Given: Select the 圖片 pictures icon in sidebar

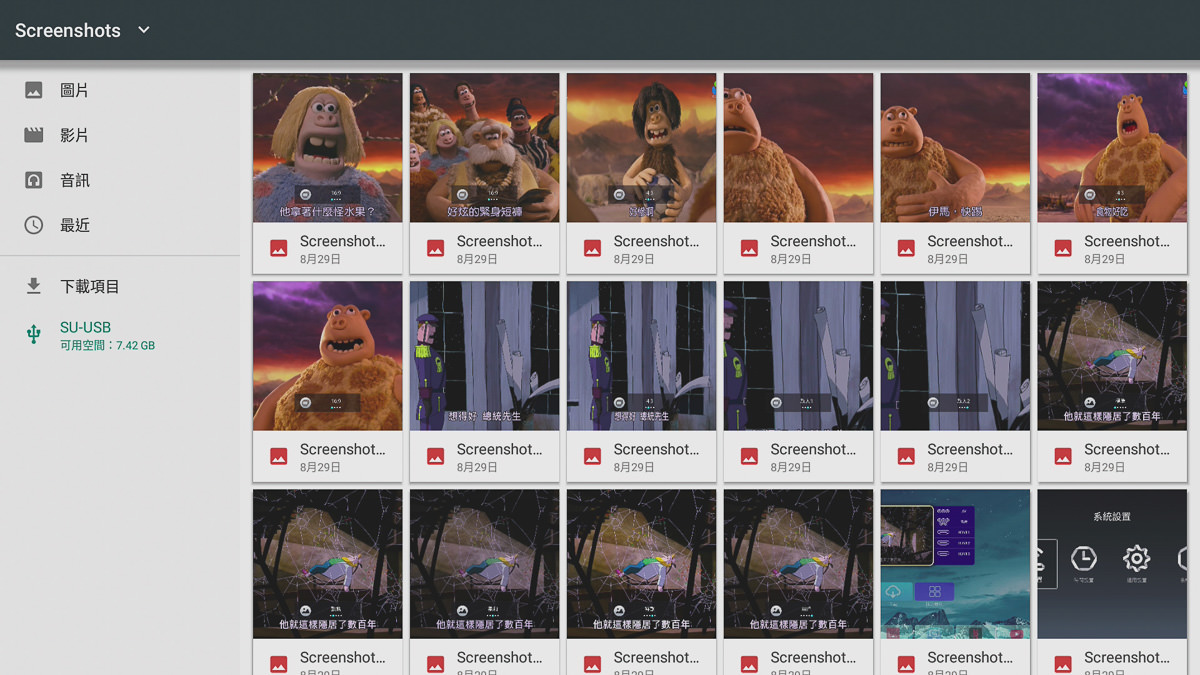Looking at the screenshot, I should 34,90.
